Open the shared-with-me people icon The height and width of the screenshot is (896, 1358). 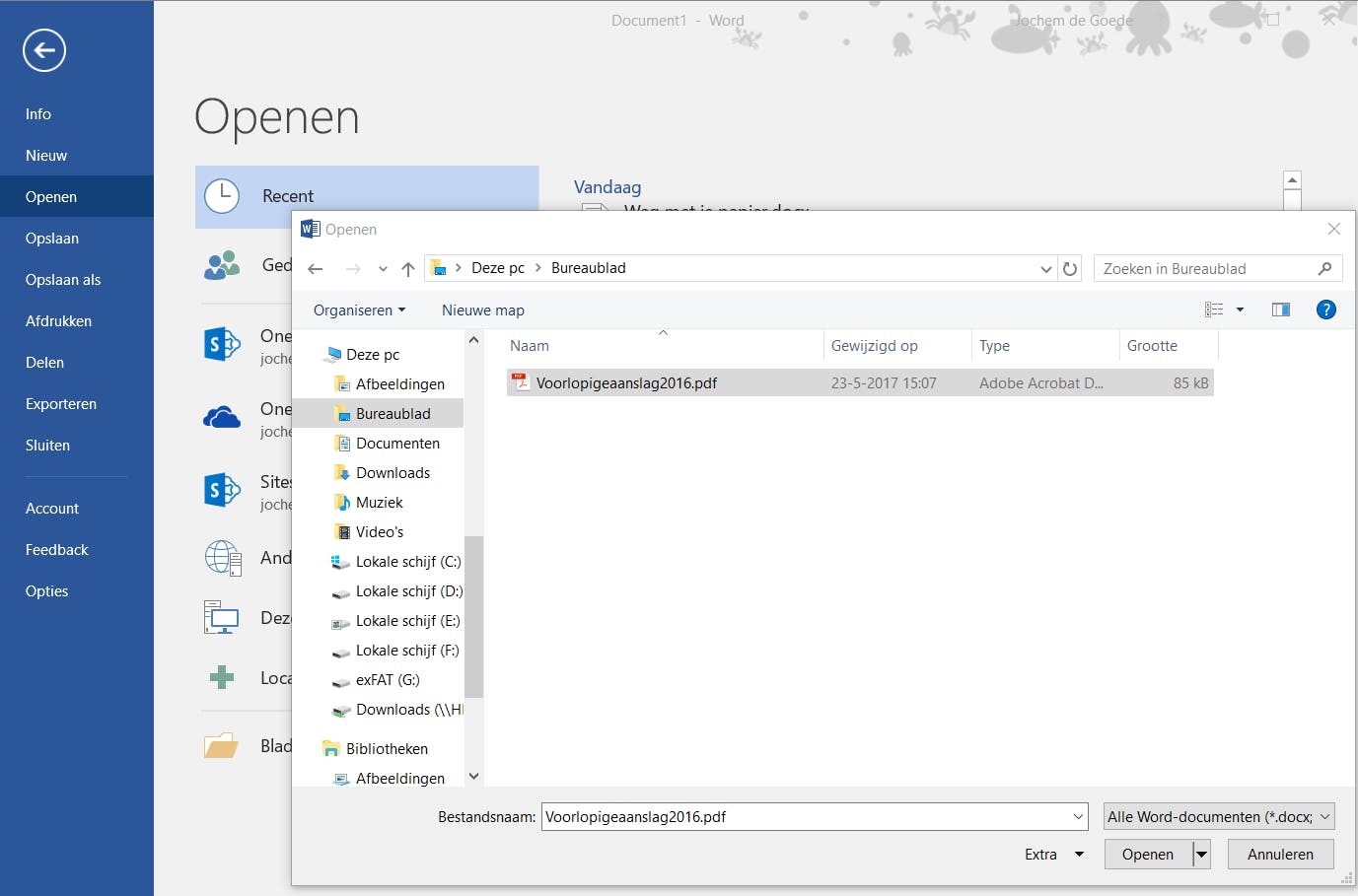click(222, 264)
